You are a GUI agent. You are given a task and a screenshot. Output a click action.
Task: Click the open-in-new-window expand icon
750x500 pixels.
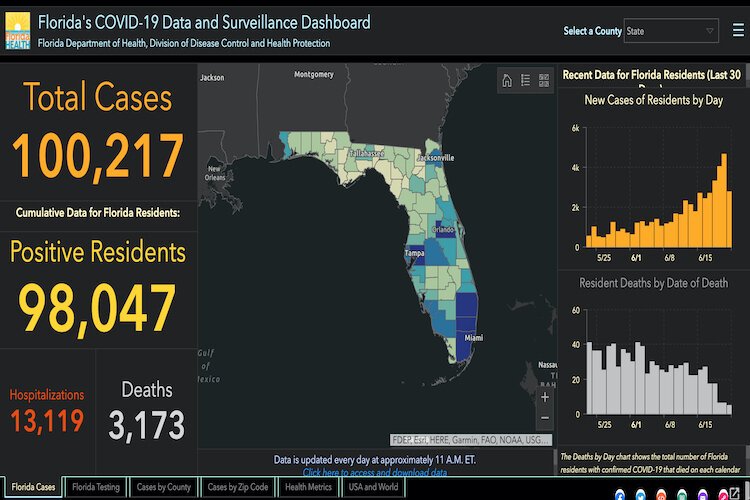735,493
